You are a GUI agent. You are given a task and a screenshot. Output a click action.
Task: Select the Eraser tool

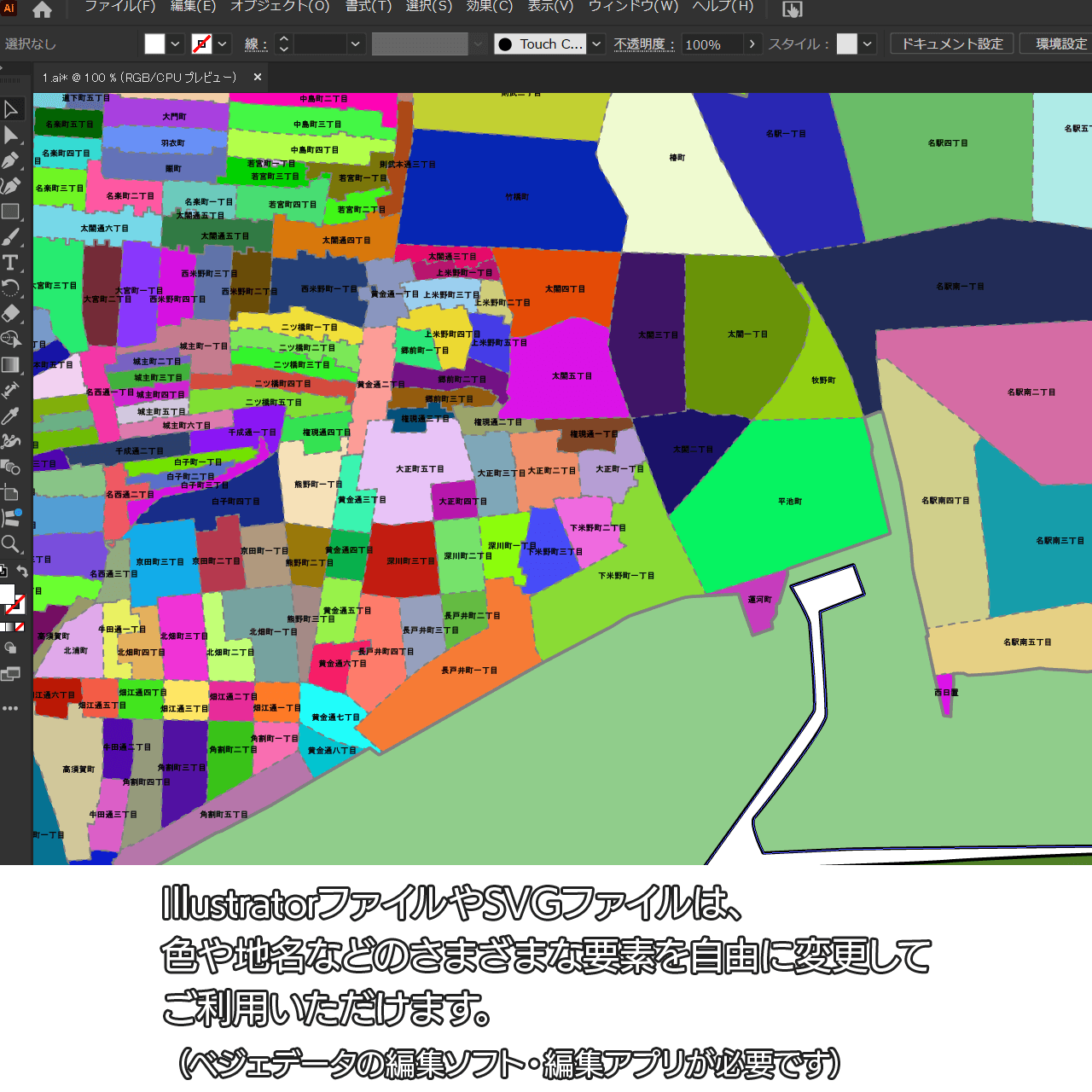point(11,313)
